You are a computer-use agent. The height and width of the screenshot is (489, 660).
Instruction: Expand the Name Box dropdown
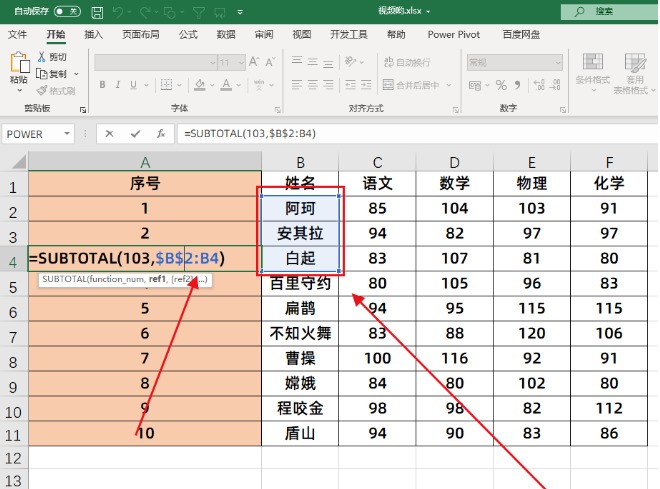pos(67,134)
